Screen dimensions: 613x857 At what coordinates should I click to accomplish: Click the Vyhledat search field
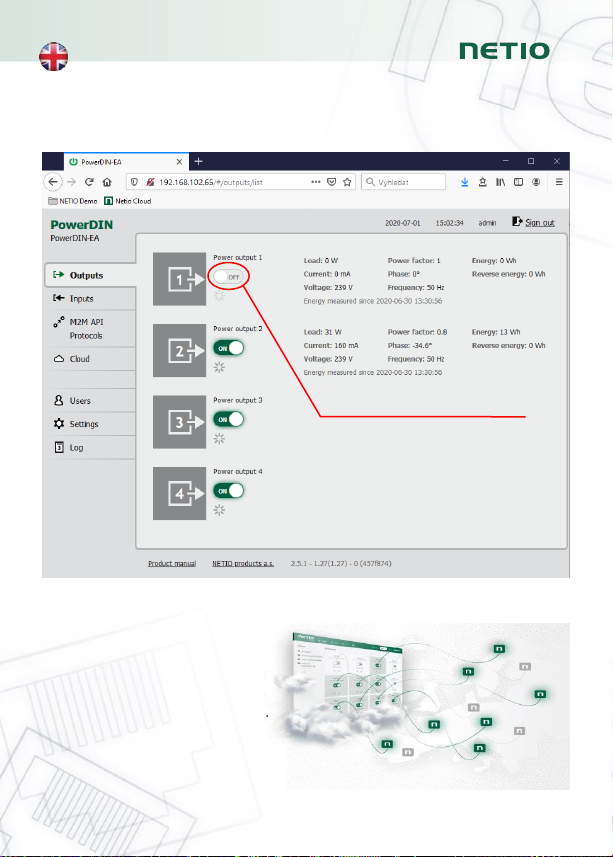(x=410, y=182)
